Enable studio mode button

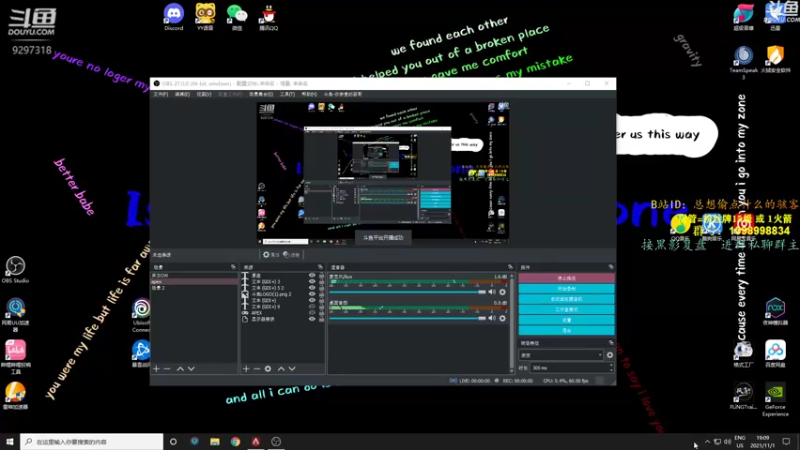[566, 310]
